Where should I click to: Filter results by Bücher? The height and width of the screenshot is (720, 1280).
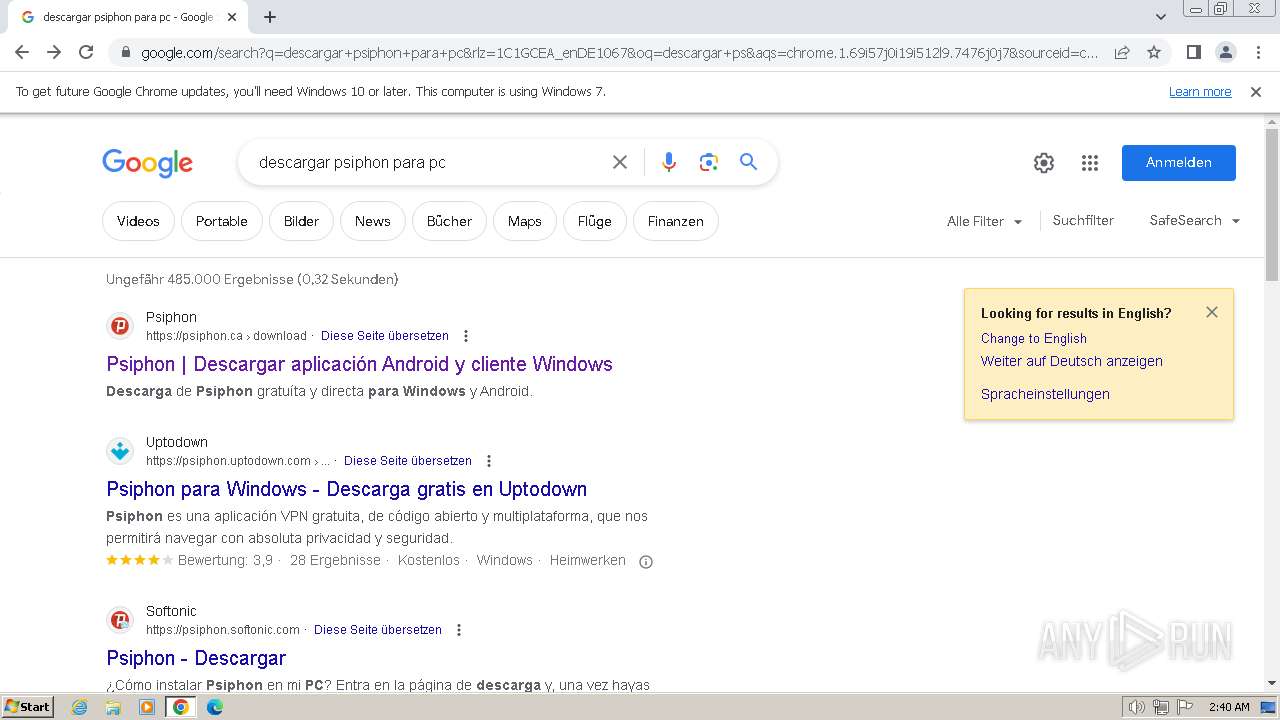pyautogui.click(x=449, y=221)
